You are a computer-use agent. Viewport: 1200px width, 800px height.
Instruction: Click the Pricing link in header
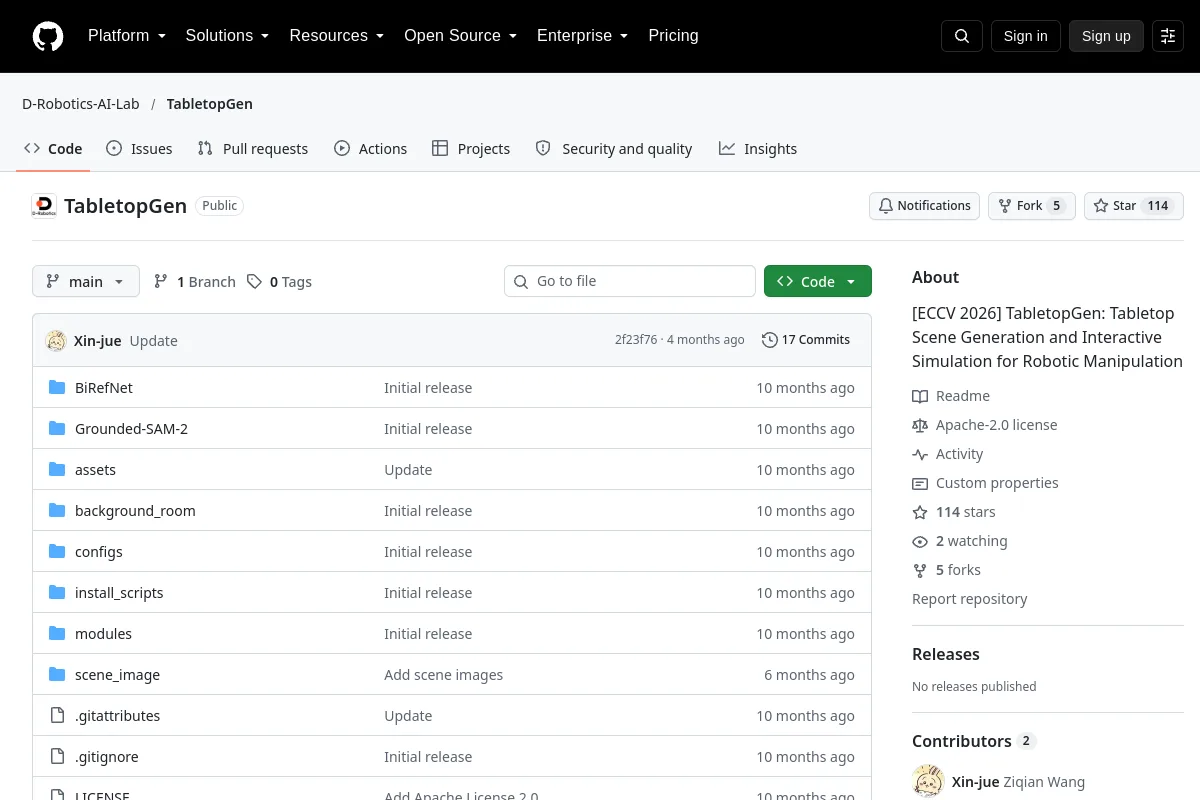[673, 36]
